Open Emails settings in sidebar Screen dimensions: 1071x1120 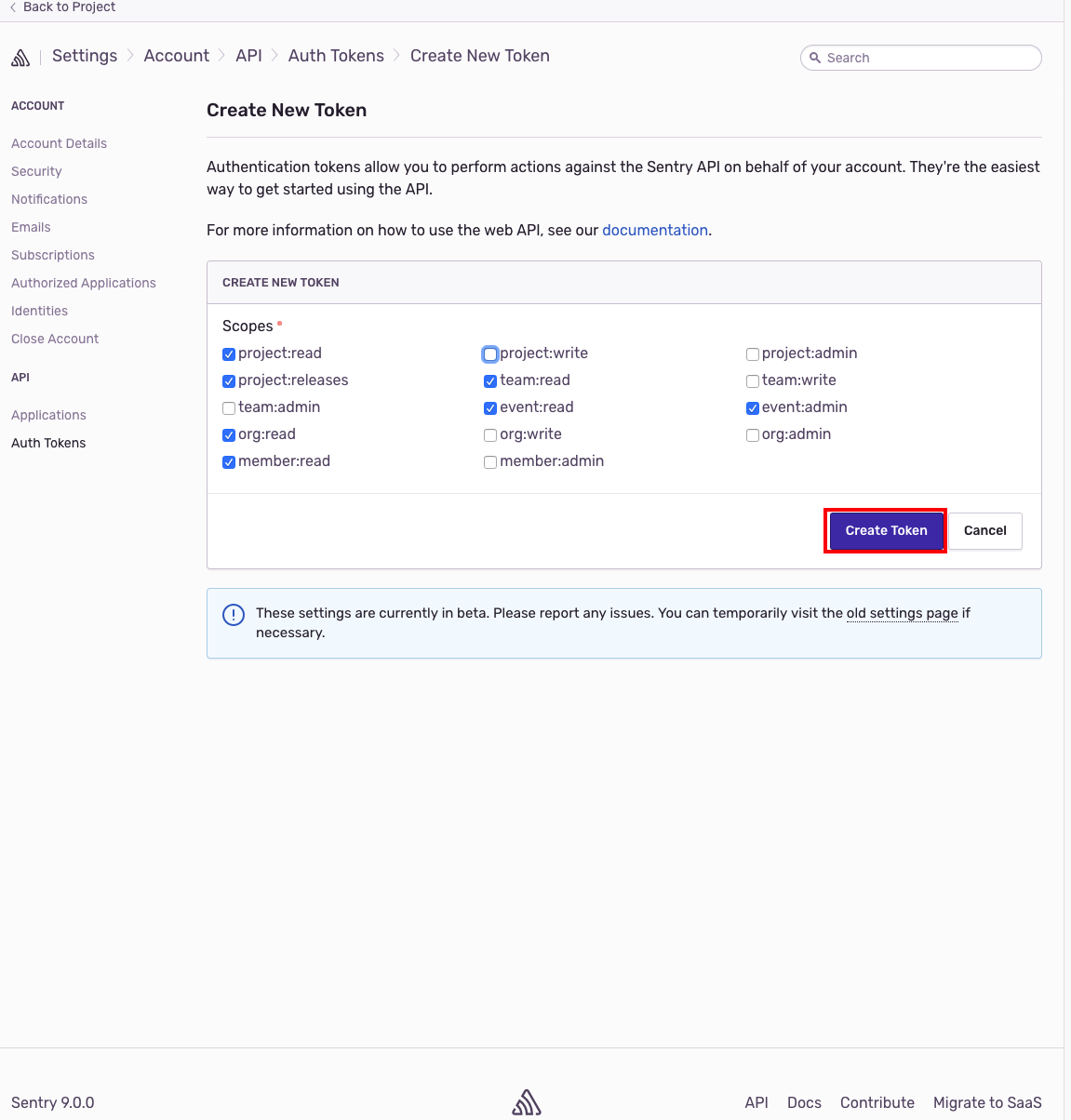click(x=31, y=227)
